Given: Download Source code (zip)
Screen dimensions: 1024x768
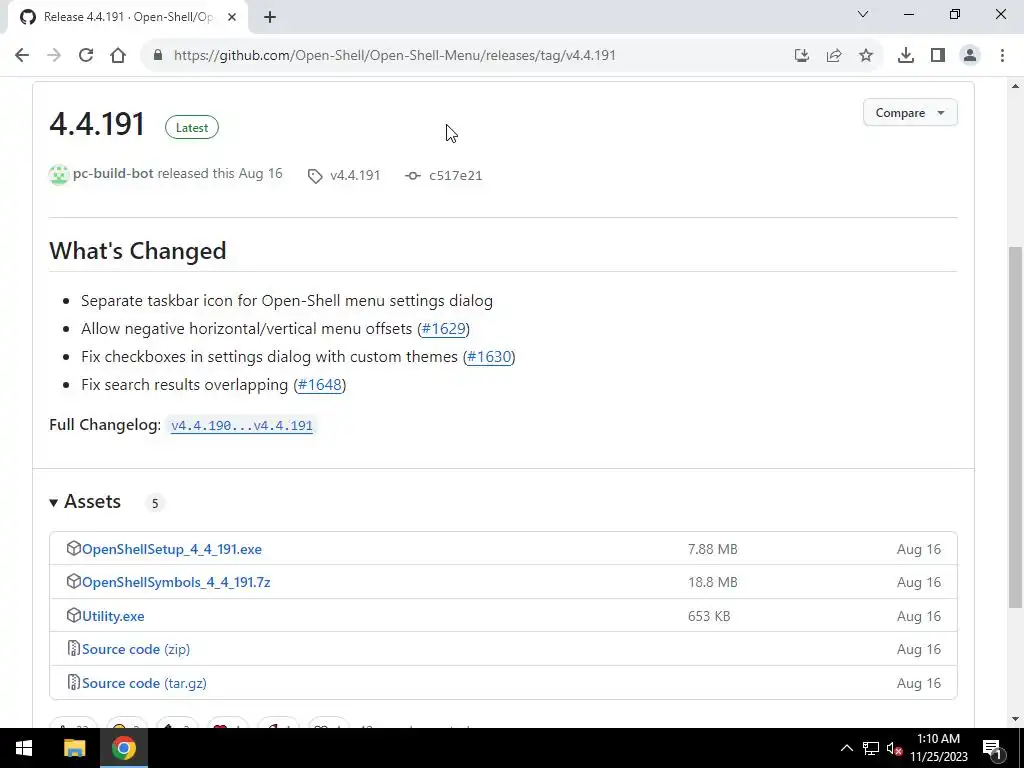Looking at the screenshot, I should [x=136, y=649].
